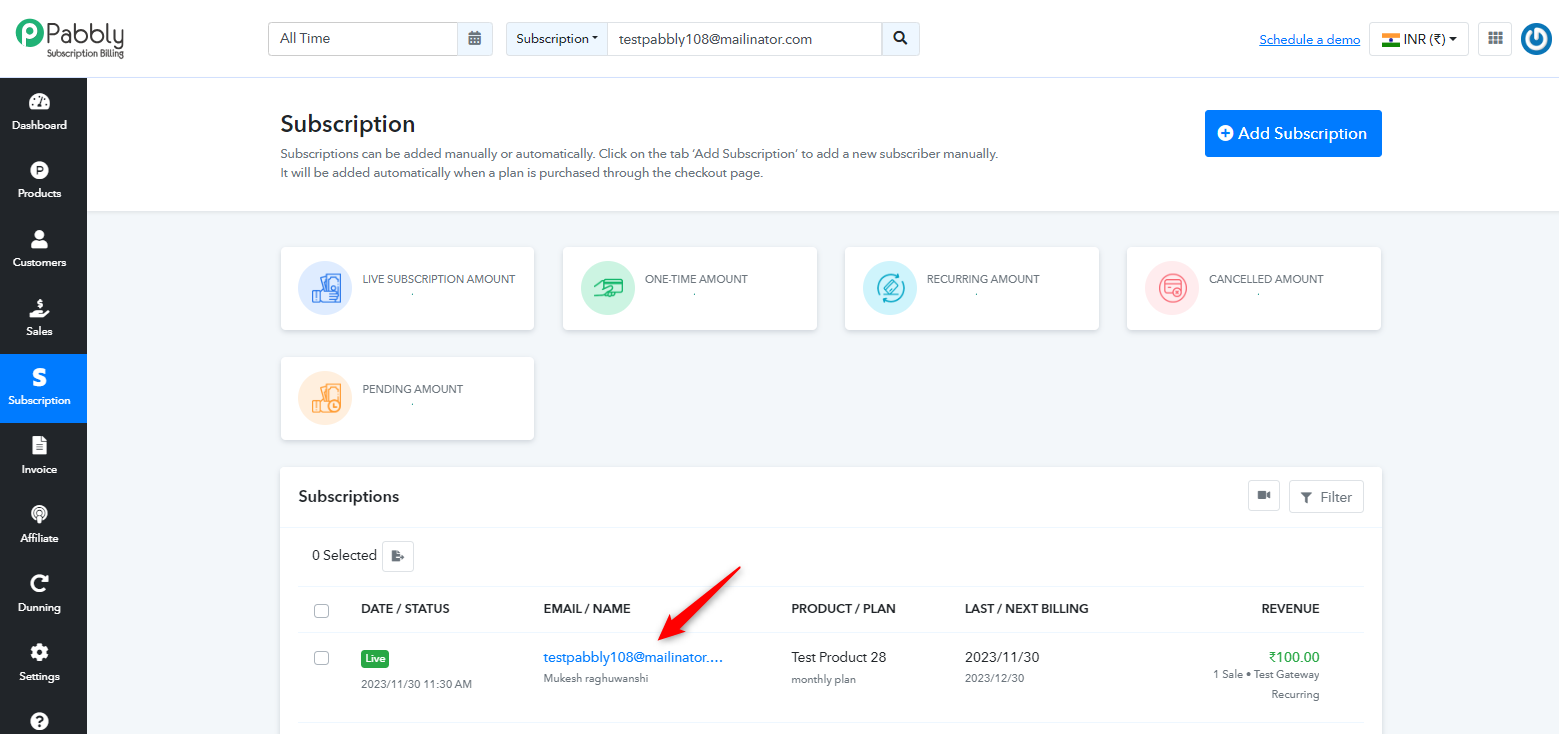Screen dimensions: 1559x734
Task: Expand the Subscription search type dropdown
Action: (x=557, y=39)
